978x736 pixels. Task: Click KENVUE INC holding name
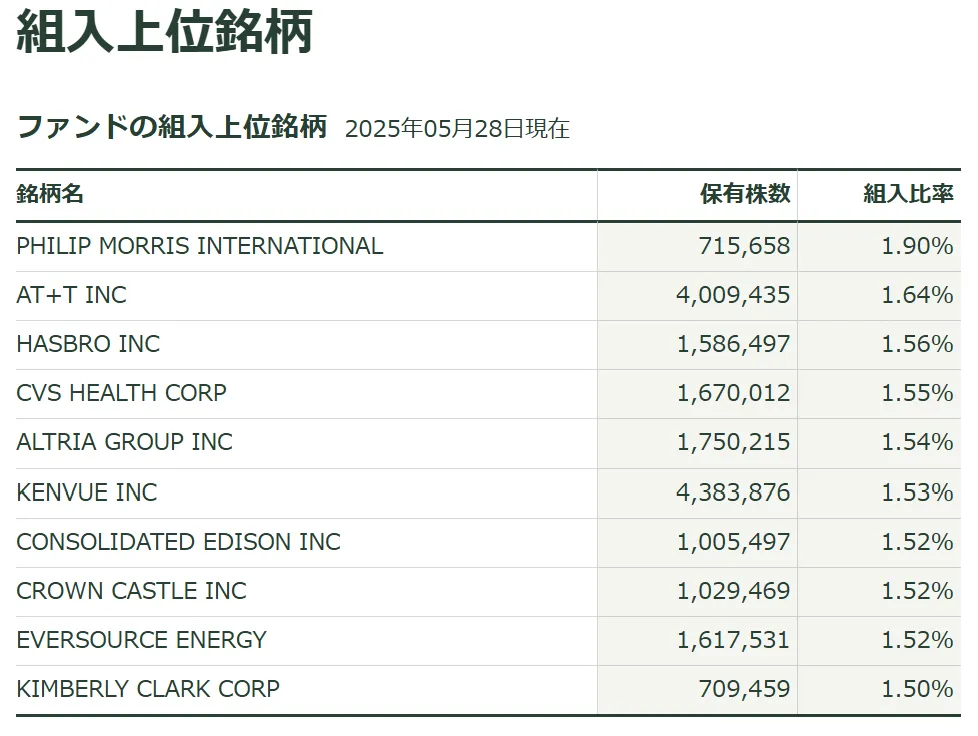pos(87,493)
